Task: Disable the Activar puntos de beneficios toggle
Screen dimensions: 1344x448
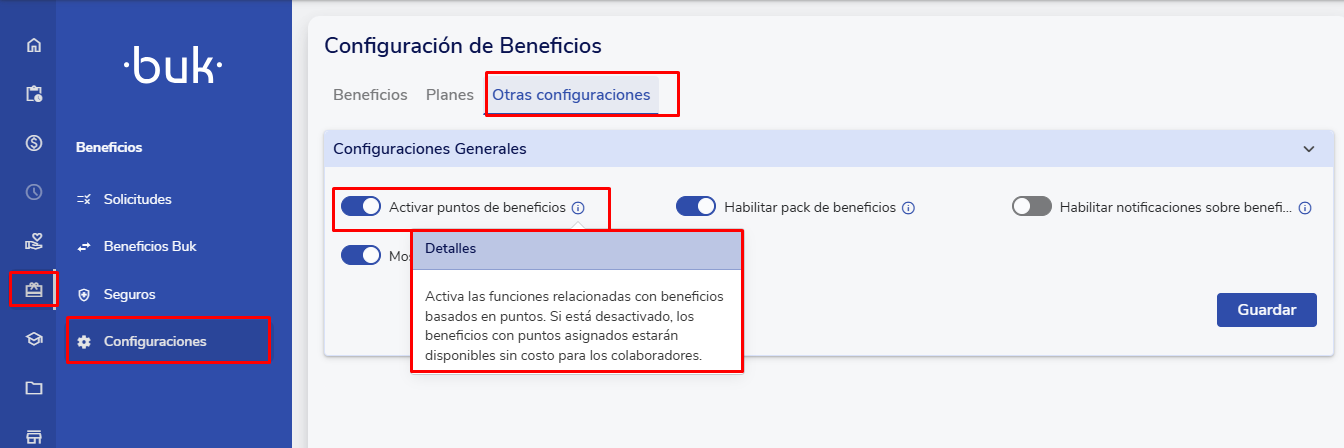Action: (x=361, y=207)
